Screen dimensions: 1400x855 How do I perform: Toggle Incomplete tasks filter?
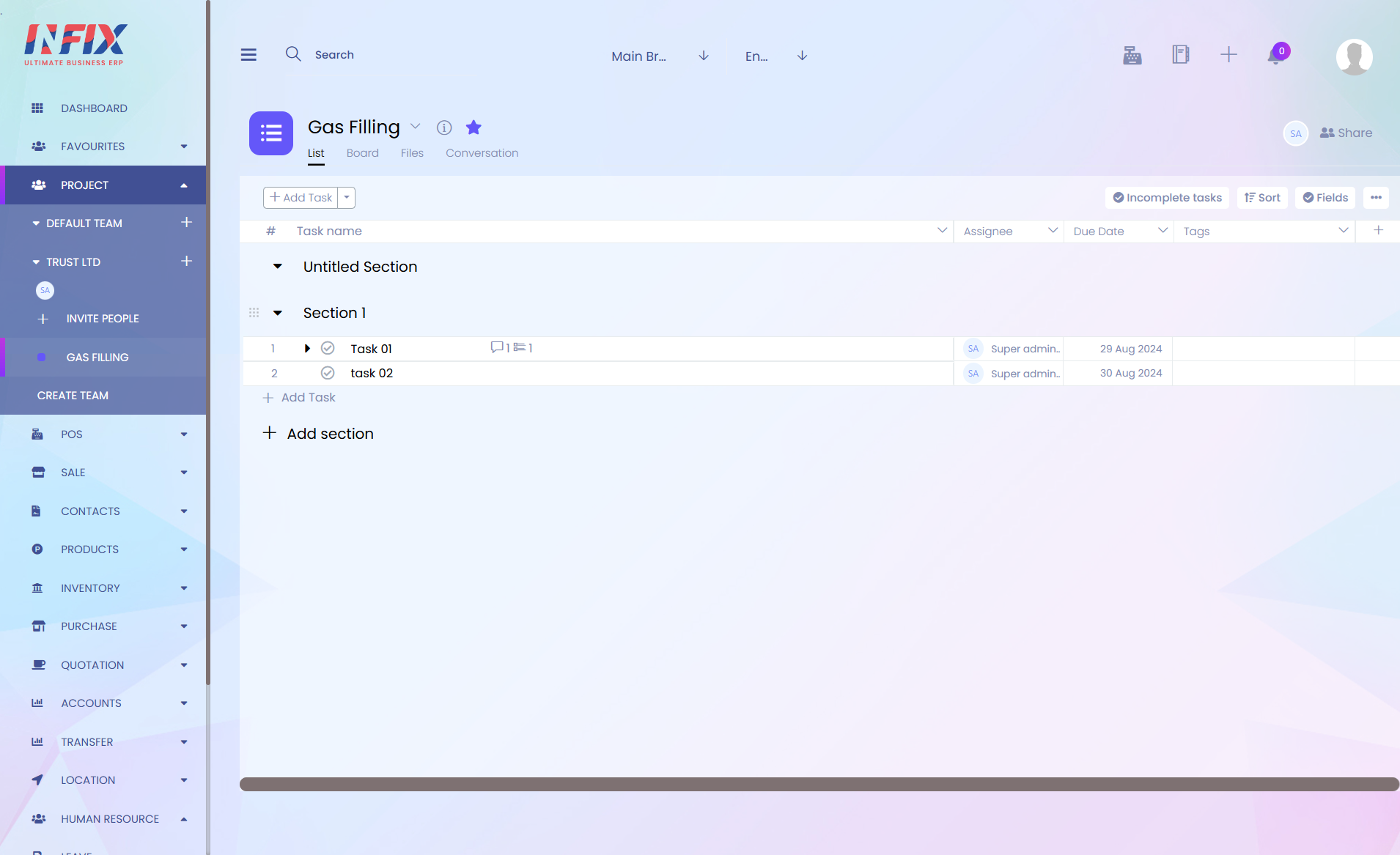point(1168,198)
